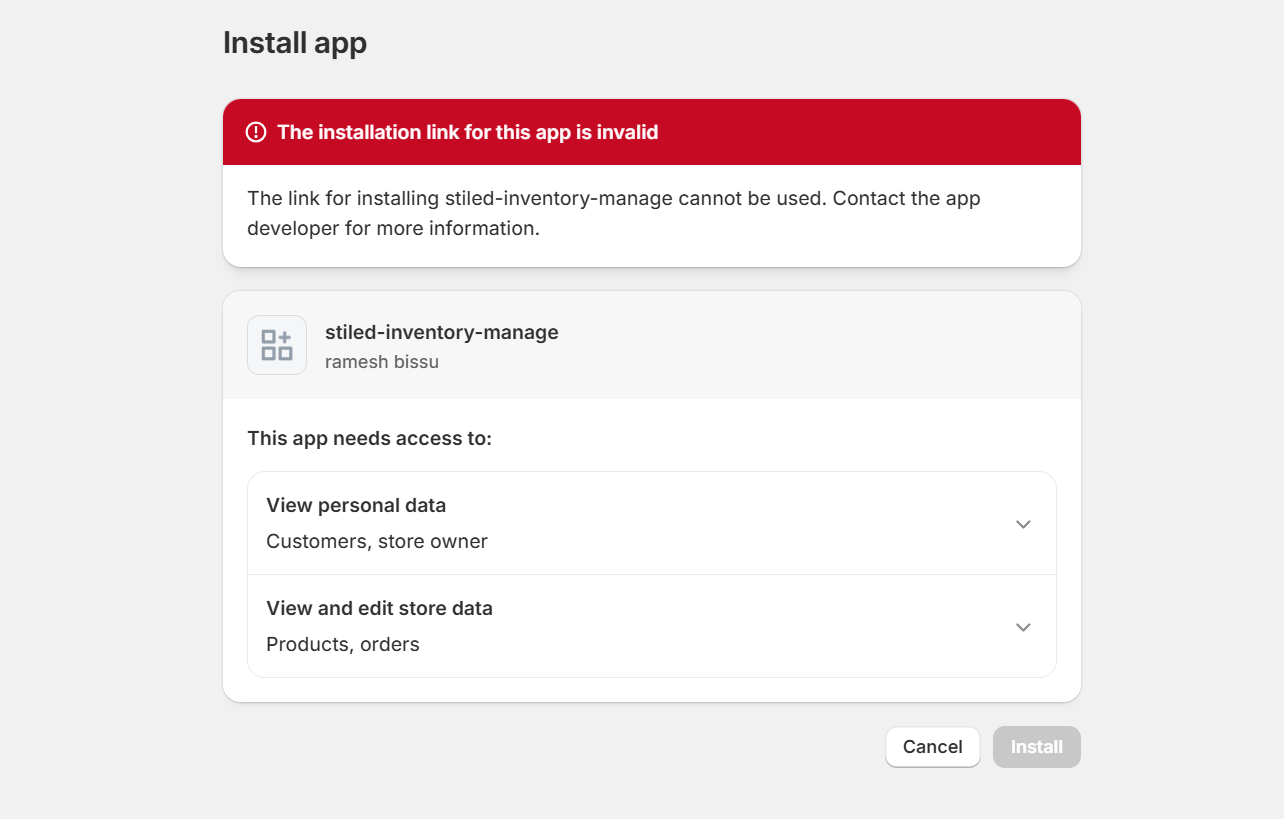Viewport: 1284px width, 819px height.
Task: Expand the View and edit store data chevron
Action: (1023, 627)
